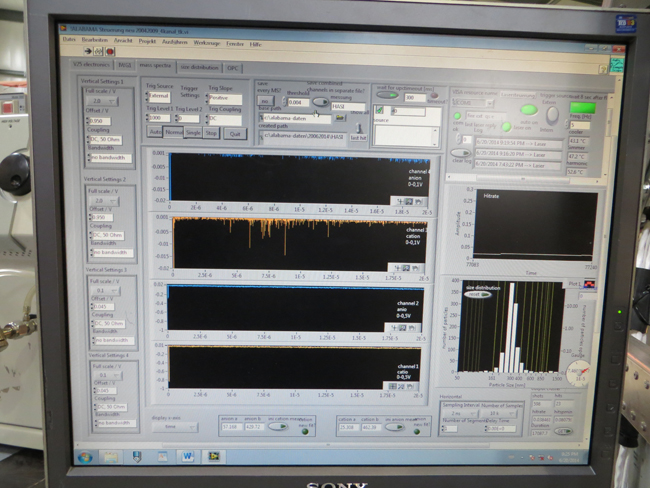Open the Datei menu
This screenshot has height=488, width=650.
pyautogui.click(x=69, y=39)
